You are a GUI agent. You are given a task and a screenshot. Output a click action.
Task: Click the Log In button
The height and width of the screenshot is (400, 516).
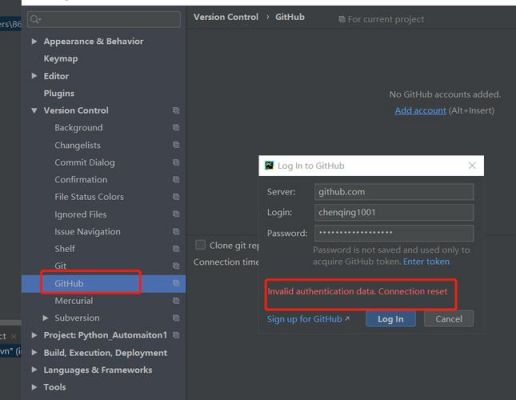[390, 319]
